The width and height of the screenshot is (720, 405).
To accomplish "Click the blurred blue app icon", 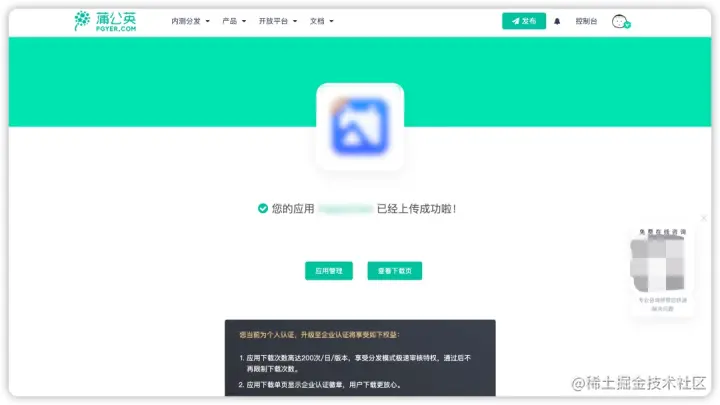I will 360,126.
